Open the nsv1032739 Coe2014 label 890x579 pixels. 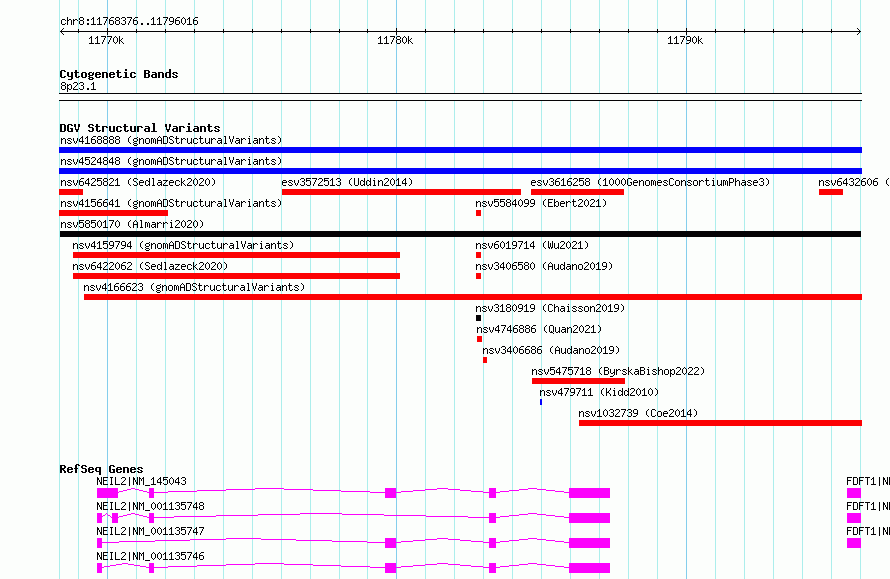638,413
